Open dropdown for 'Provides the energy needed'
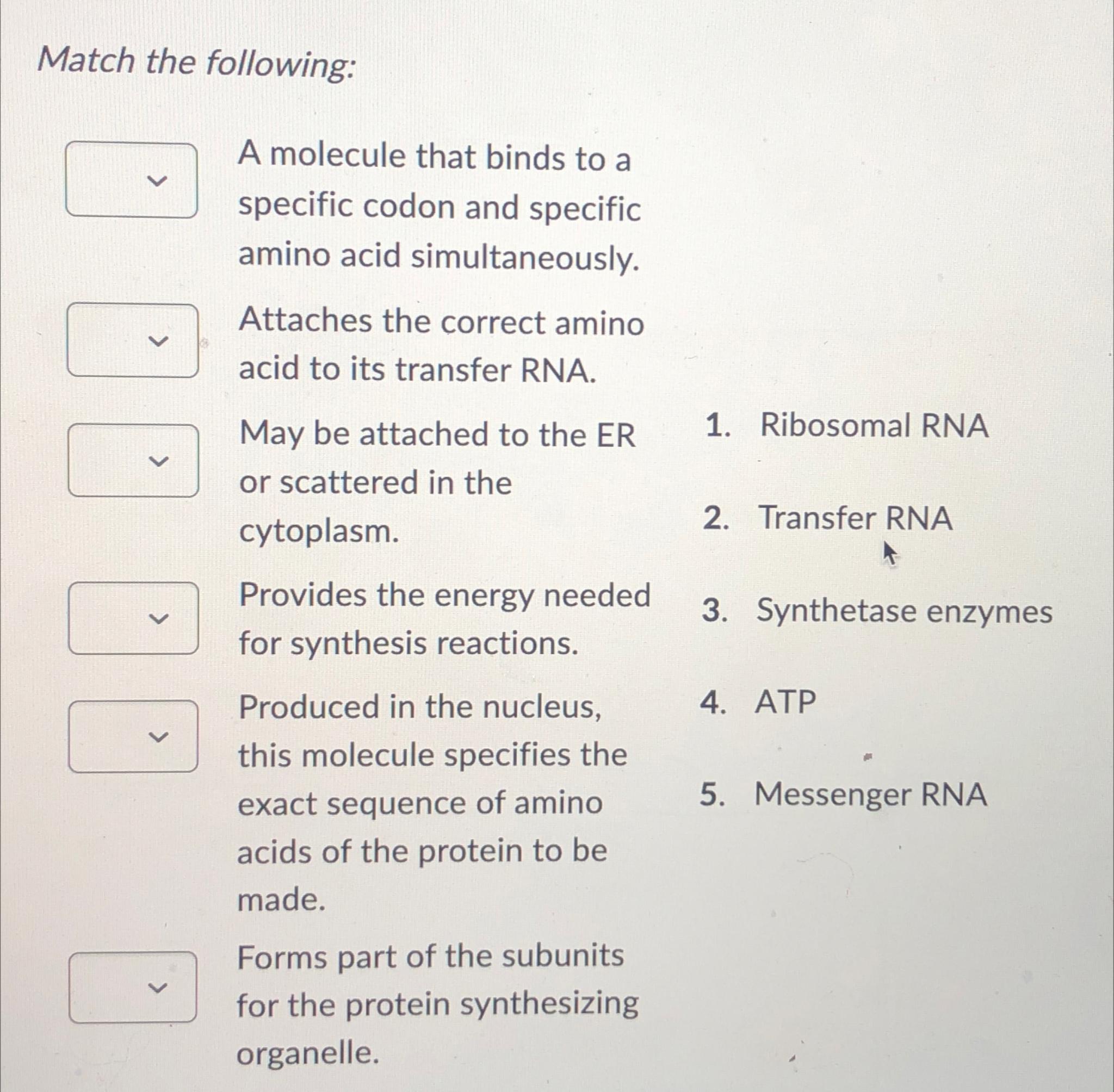Image resolution: width=1114 pixels, height=1092 pixels. [133, 618]
